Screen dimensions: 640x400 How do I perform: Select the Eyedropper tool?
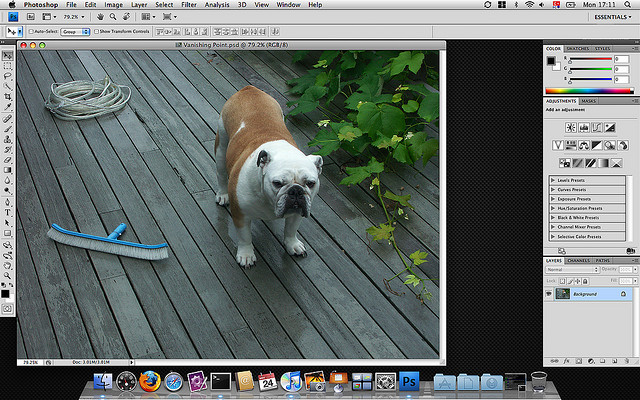click(7, 107)
